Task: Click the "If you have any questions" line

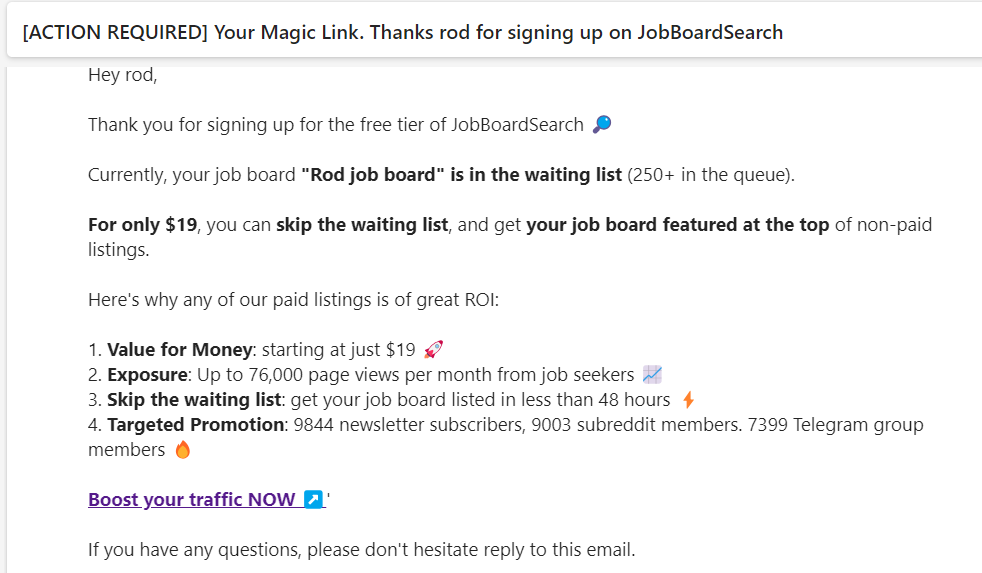Action: tap(361, 549)
